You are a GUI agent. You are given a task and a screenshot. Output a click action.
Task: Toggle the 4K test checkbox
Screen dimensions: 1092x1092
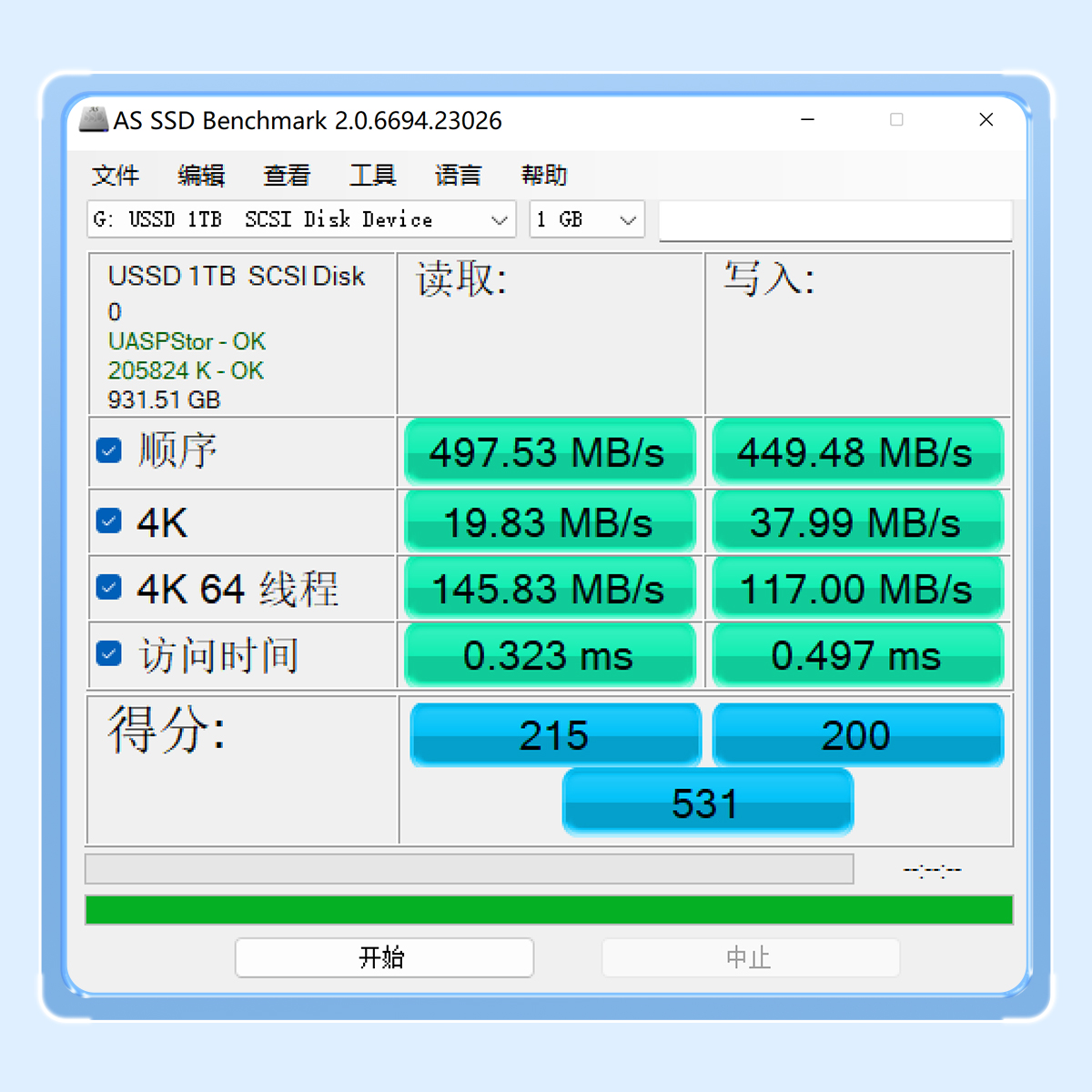(x=109, y=521)
